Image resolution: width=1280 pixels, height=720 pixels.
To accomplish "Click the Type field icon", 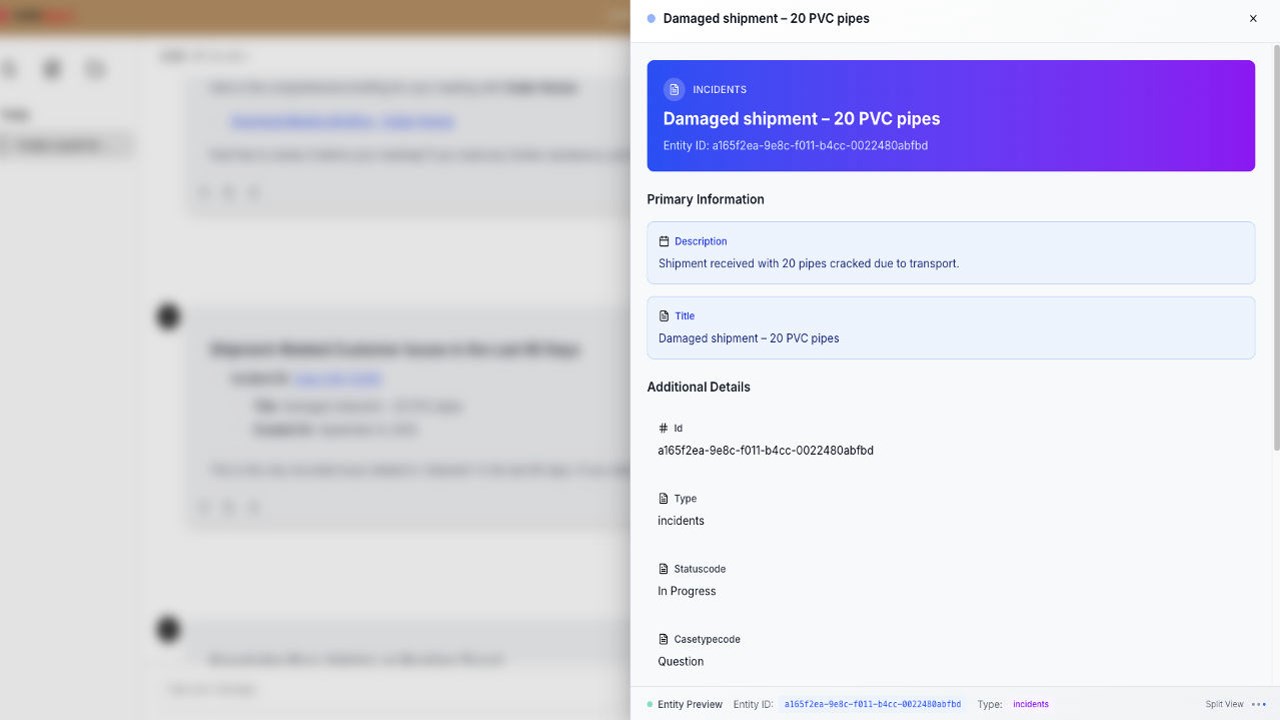I will click(x=663, y=498).
